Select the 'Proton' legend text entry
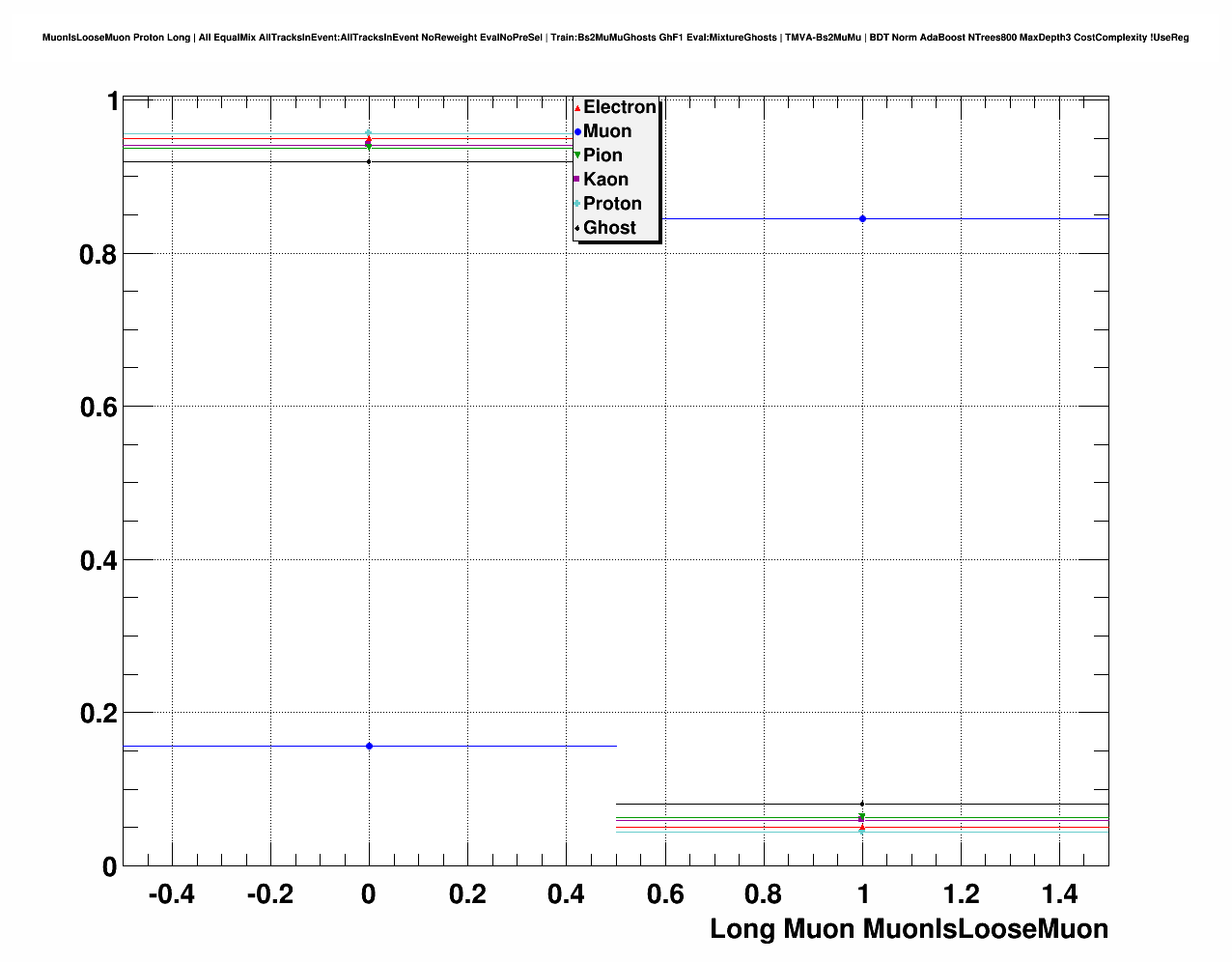The image size is (1232, 962). tap(612, 204)
